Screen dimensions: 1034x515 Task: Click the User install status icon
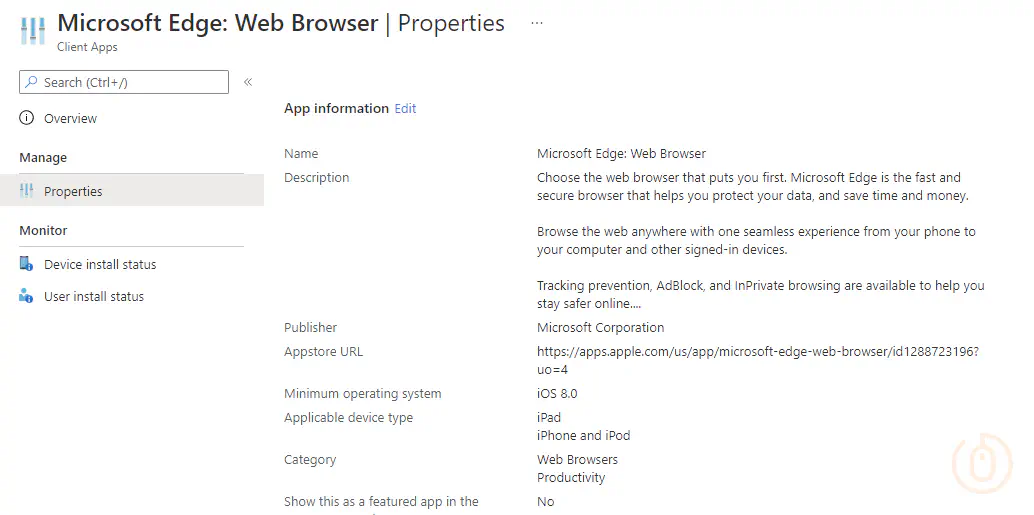[x=27, y=296]
